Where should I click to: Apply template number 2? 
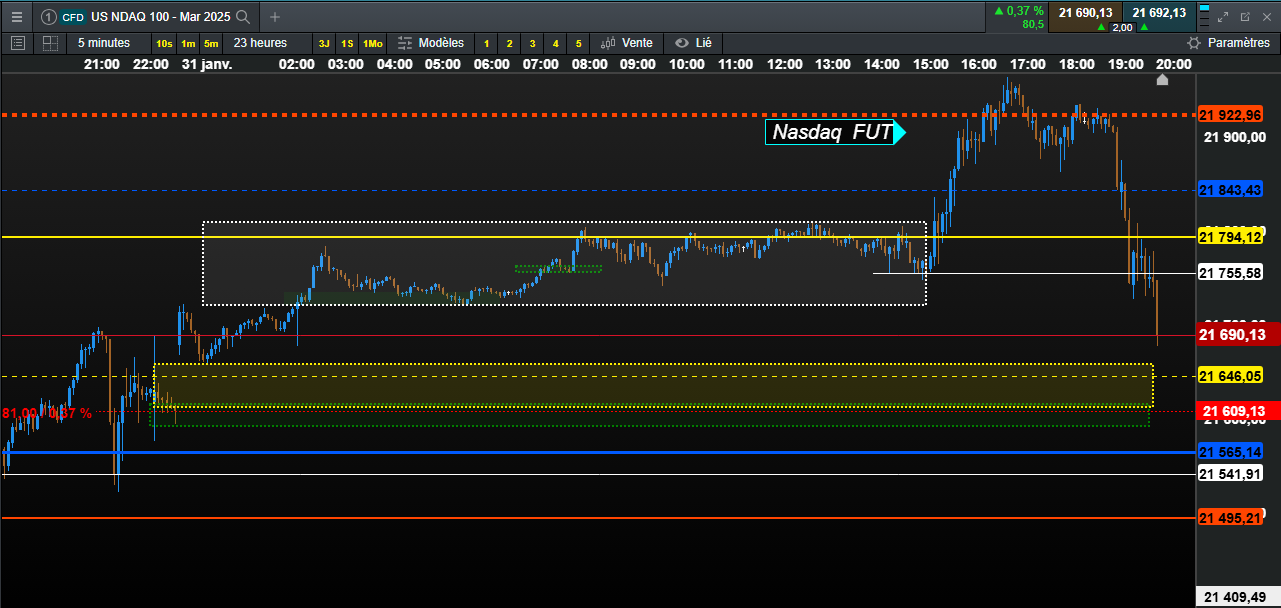(x=509, y=44)
